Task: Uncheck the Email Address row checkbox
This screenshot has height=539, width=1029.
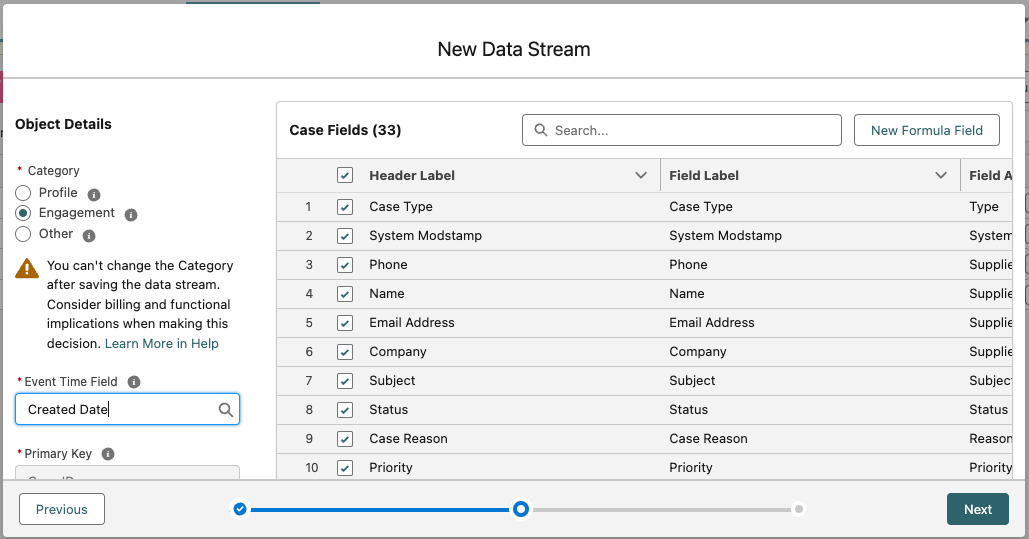Action: (345, 323)
